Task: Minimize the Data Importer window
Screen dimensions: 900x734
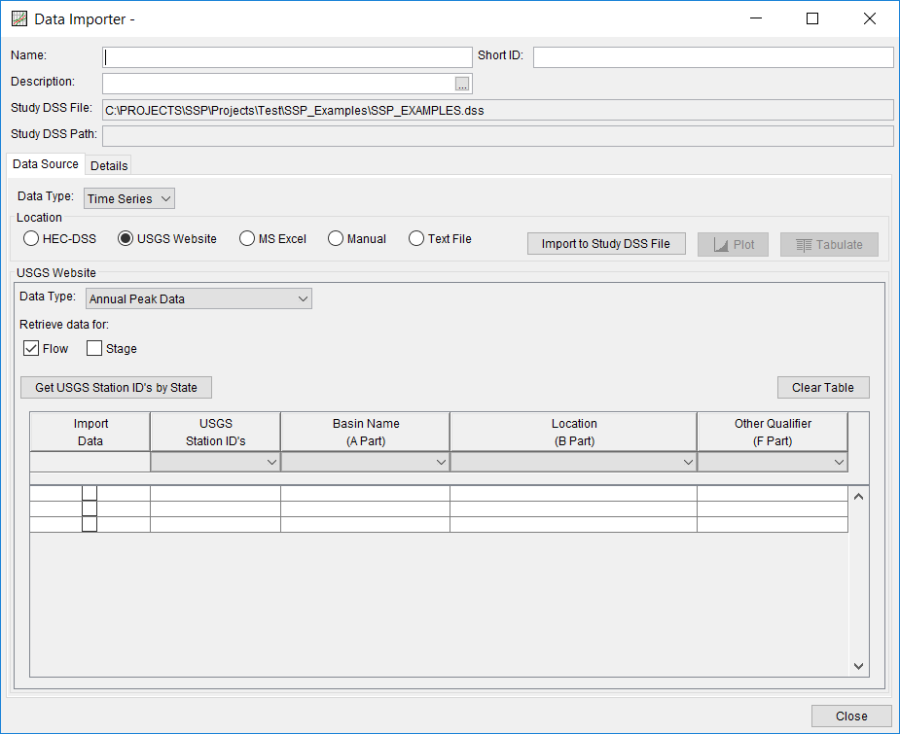Action: point(756,19)
